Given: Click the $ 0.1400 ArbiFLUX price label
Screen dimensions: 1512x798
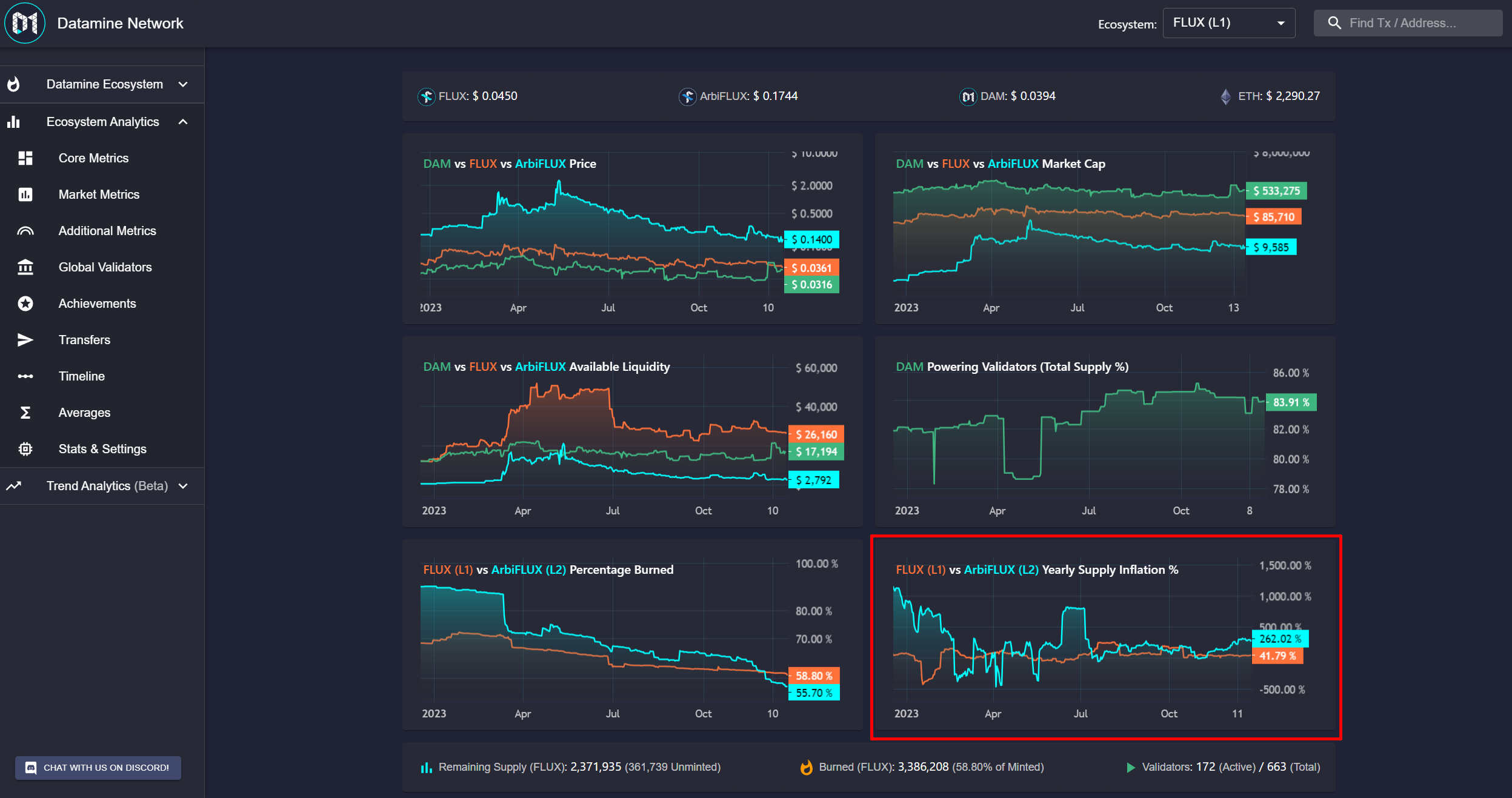Looking at the screenshot, I should (811, 239).
